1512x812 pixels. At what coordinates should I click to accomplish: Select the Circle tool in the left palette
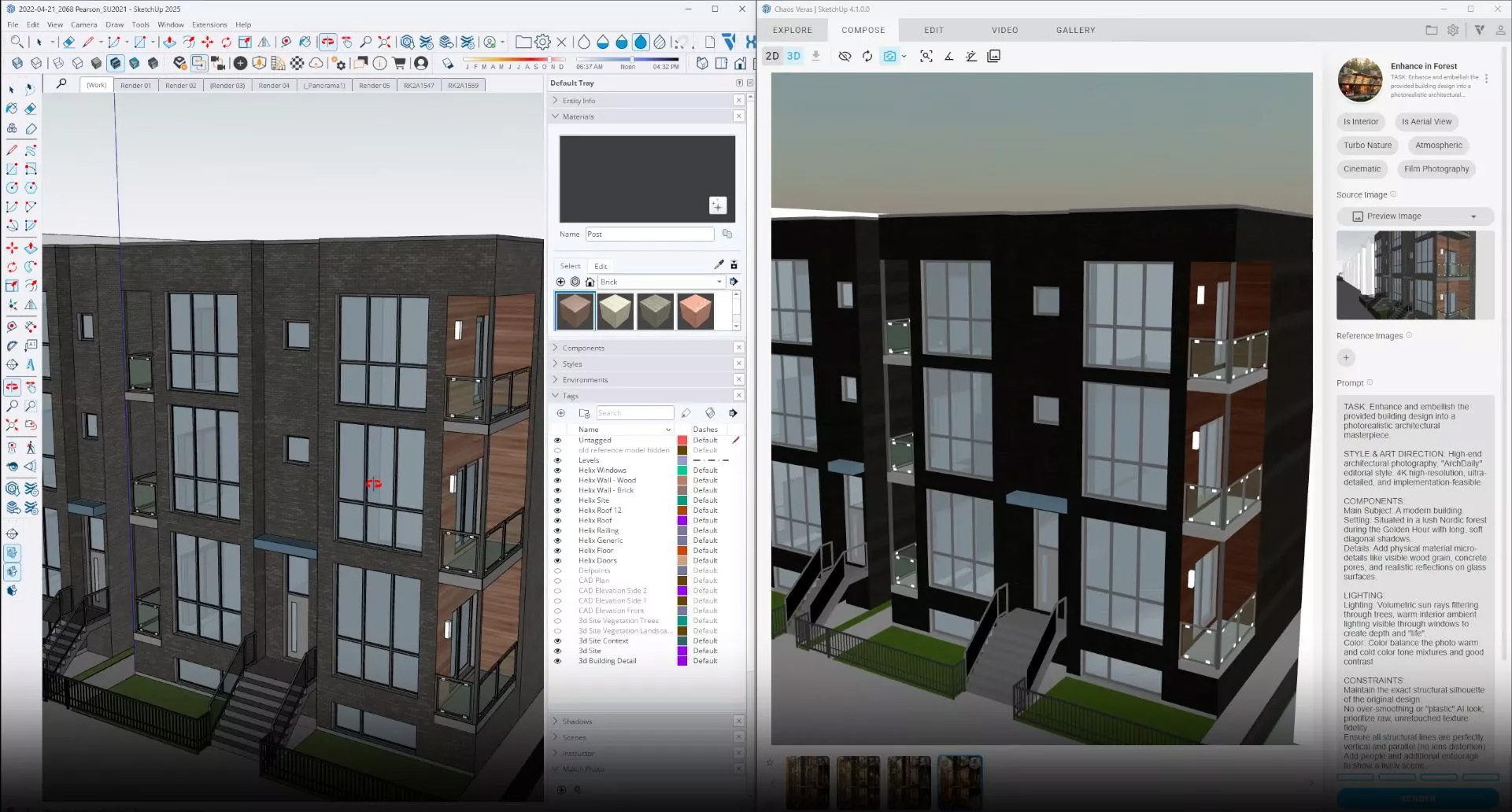[x=12, y=187]
